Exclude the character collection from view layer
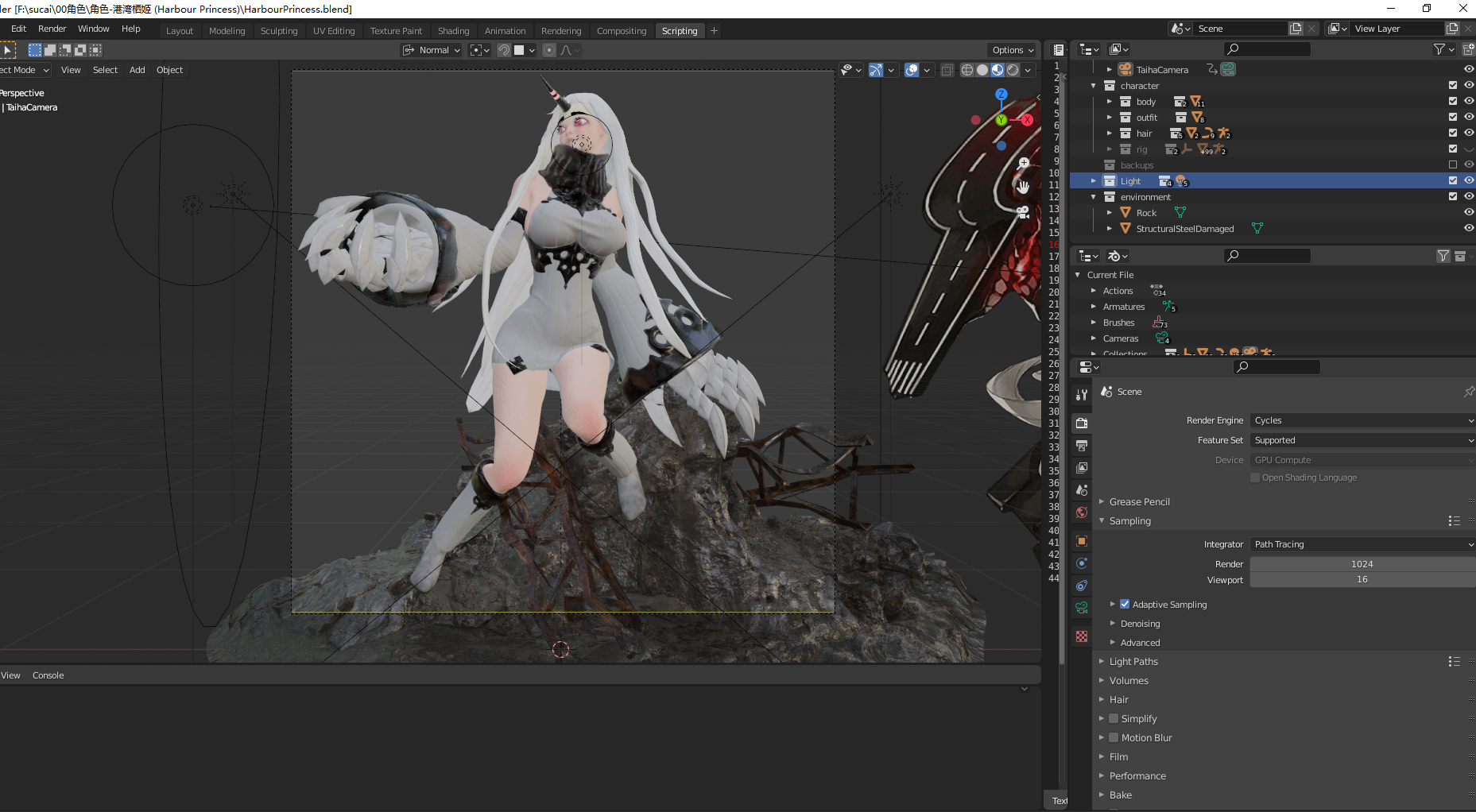1476x812 pixels. point(1453,85)
